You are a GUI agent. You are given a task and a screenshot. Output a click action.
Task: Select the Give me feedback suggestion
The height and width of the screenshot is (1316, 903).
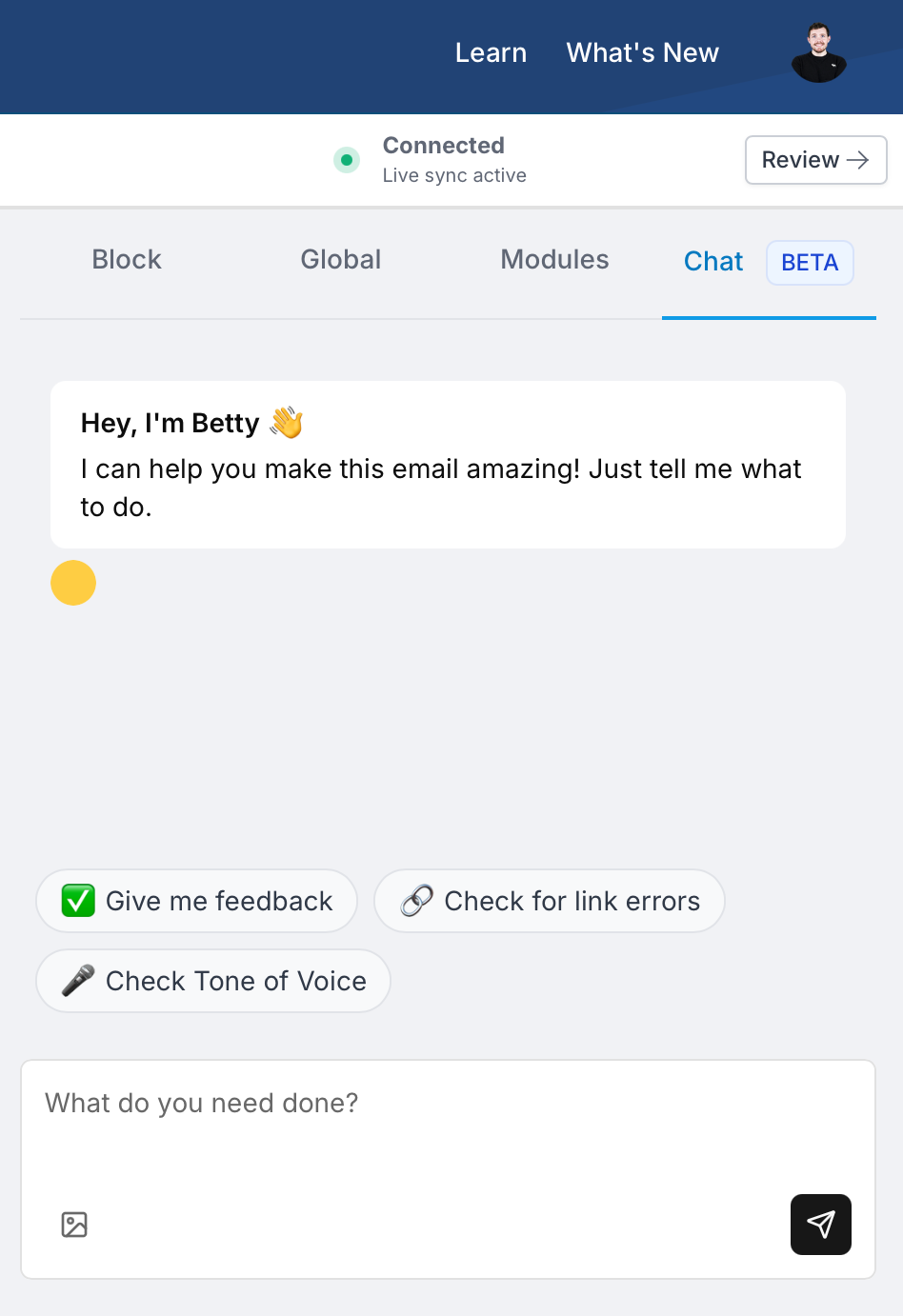click(x=195, y=900)
